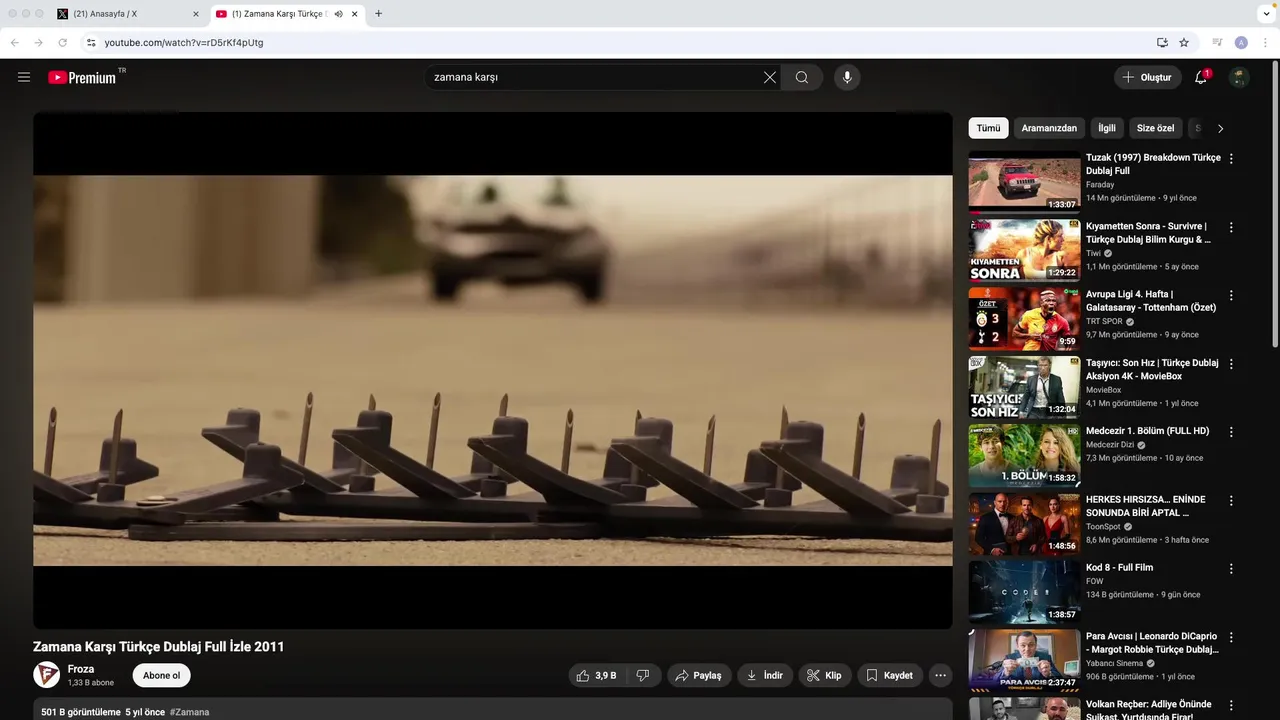
Task: Subscribe with Abone ol button
Action: click(161, 675)
